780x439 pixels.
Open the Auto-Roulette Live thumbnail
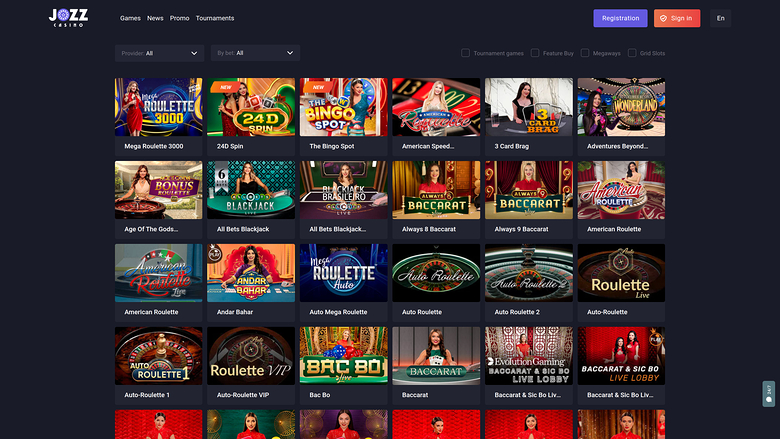point(621,273)
